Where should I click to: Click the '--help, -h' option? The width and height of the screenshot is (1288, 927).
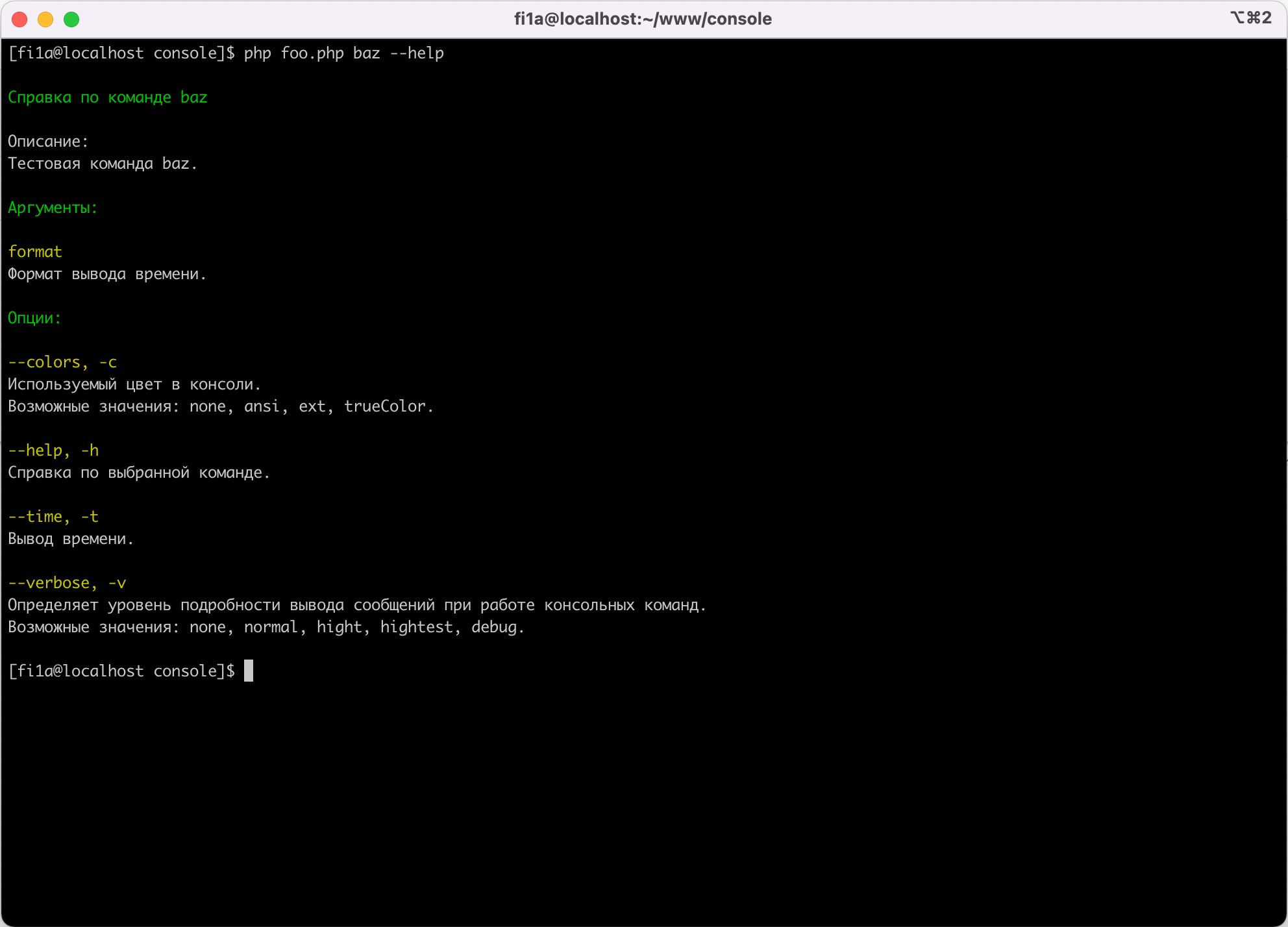[x=53, y=451]
